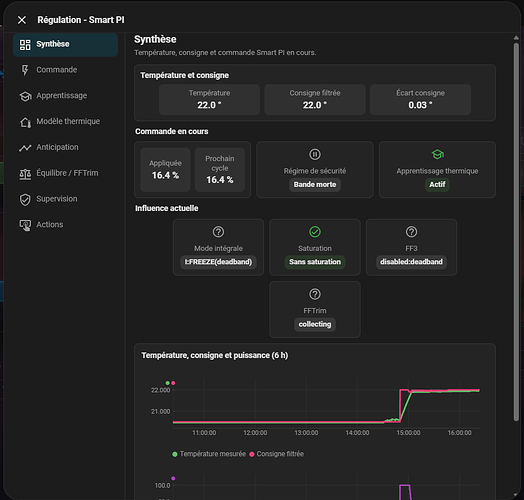Open Équilibre / FFTrim section
The width and height of the screenshot is (524, 500).
pos(66,173)
